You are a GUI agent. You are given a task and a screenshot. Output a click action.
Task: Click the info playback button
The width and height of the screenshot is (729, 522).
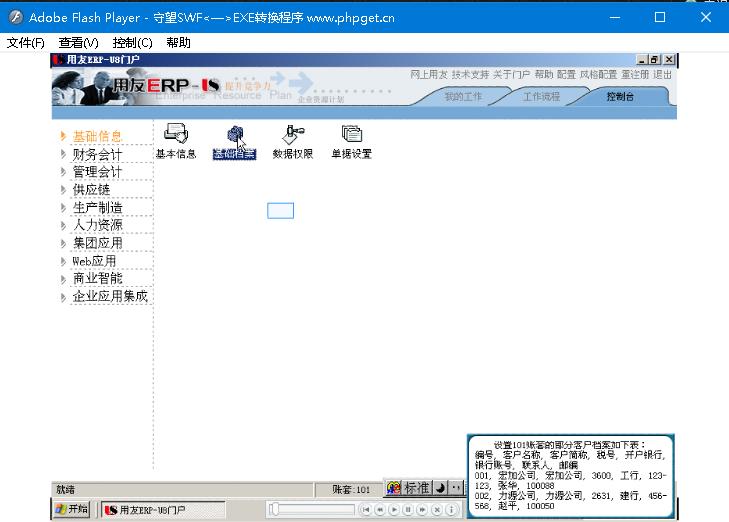(x=451, y=510)
